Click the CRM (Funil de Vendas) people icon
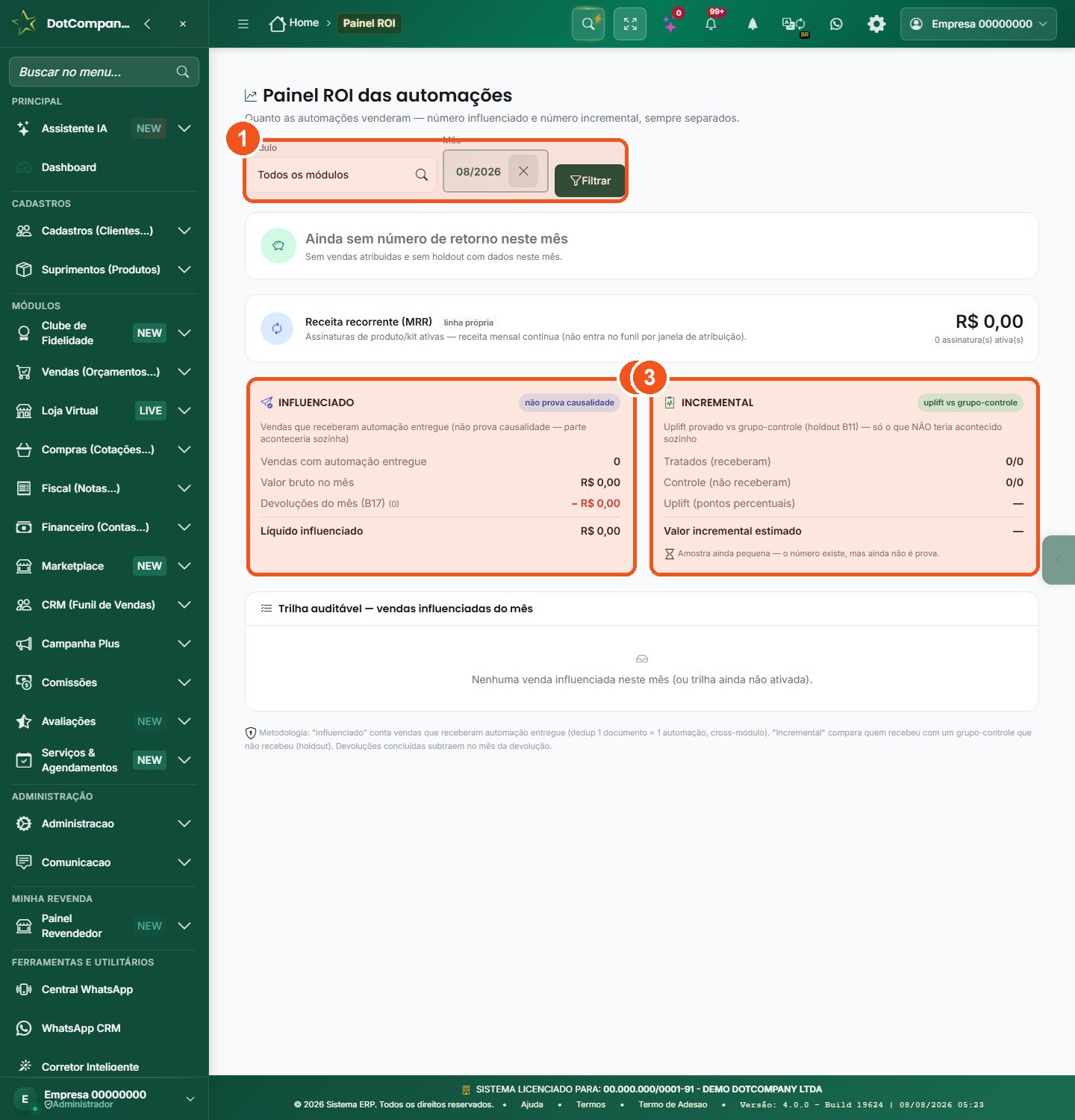 [x=24, y=605]
